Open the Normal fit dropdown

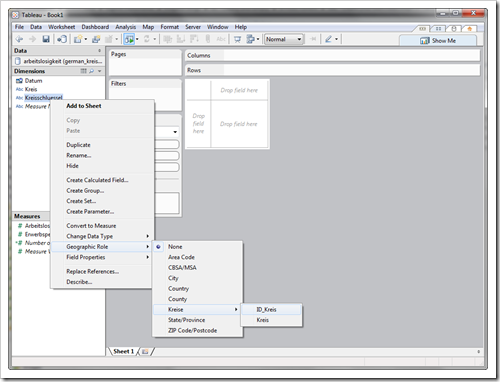[x=283, y=39]
